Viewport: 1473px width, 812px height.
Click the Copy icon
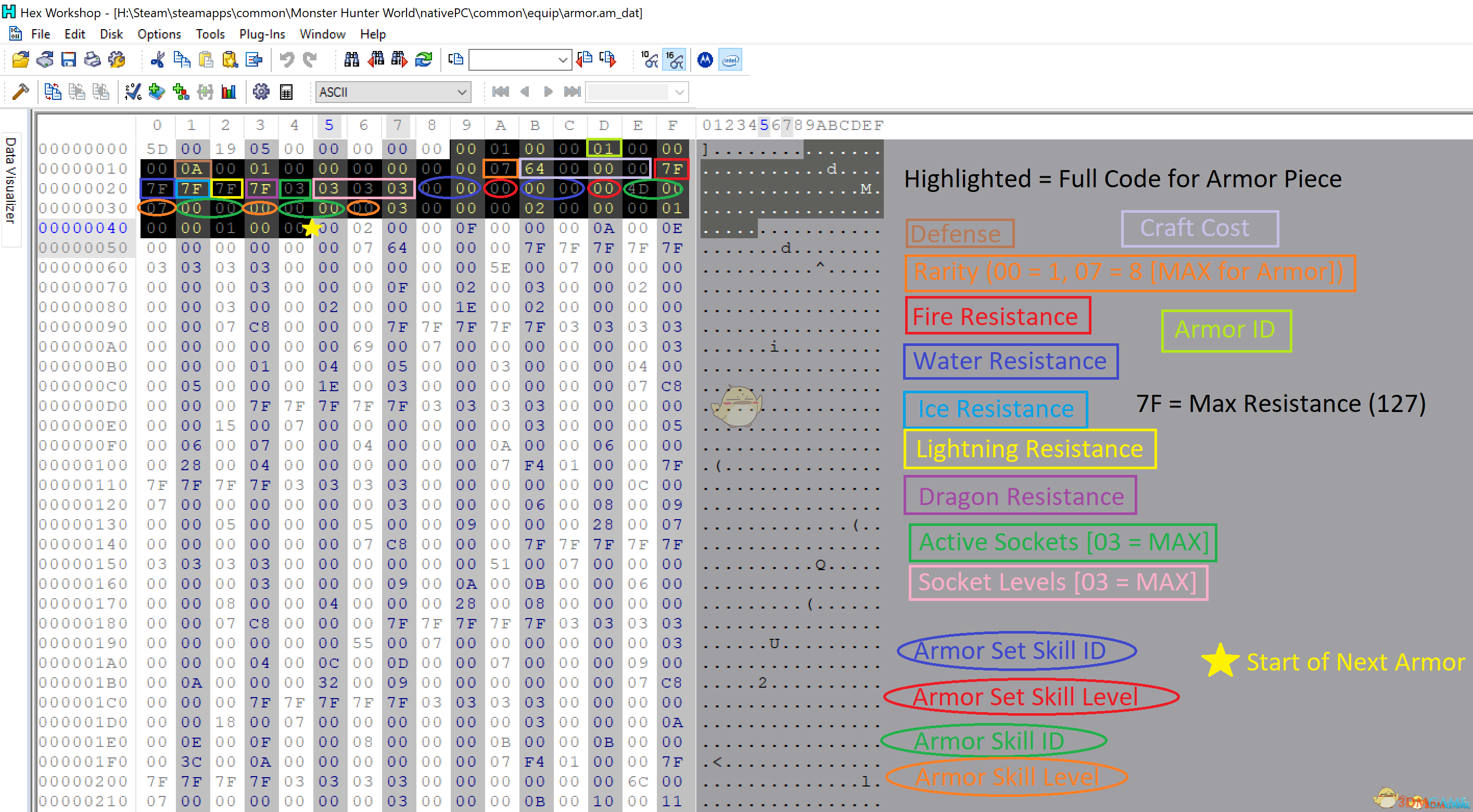pos(182,59)
